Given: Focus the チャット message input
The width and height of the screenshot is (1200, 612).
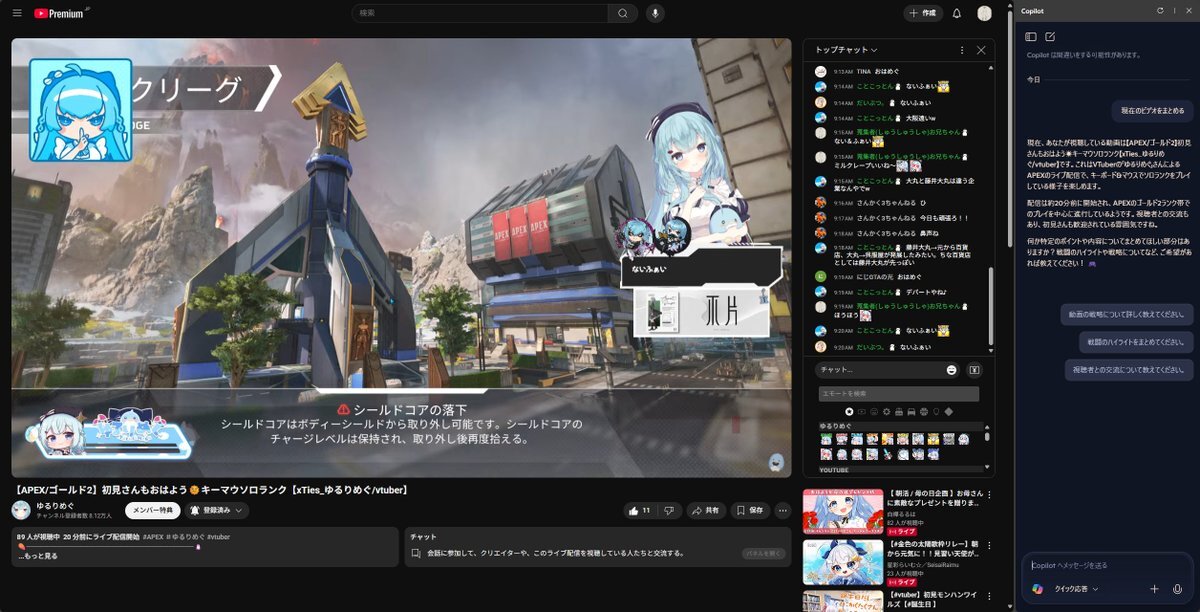Looking at the screenshot, I should tap(880, 370).
